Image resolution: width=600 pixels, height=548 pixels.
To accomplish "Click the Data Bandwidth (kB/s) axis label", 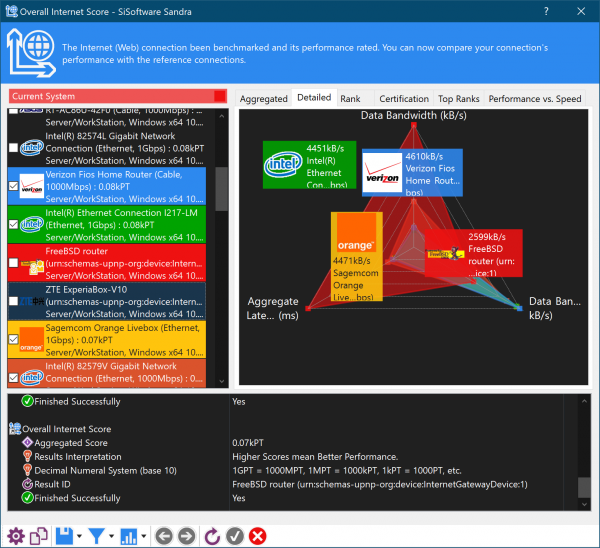I will [413, 115].
